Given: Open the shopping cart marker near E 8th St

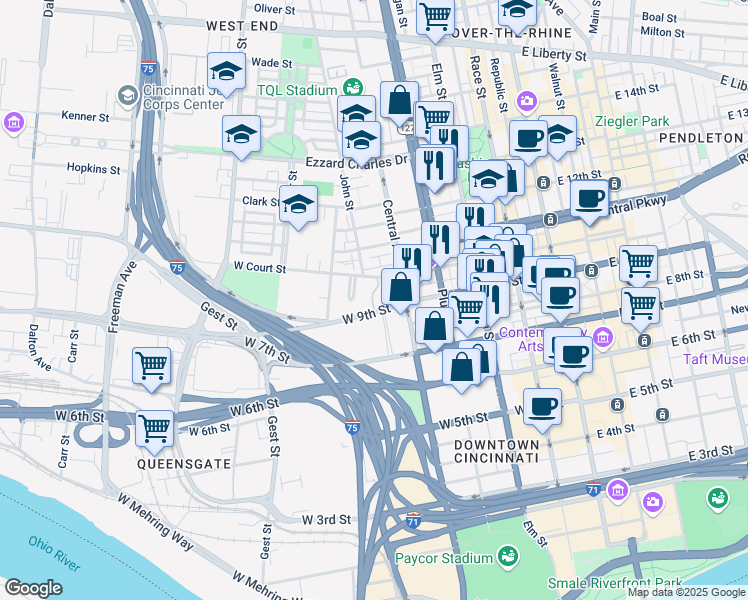Looking at the screenshot, I should click(x=638, y=266).
